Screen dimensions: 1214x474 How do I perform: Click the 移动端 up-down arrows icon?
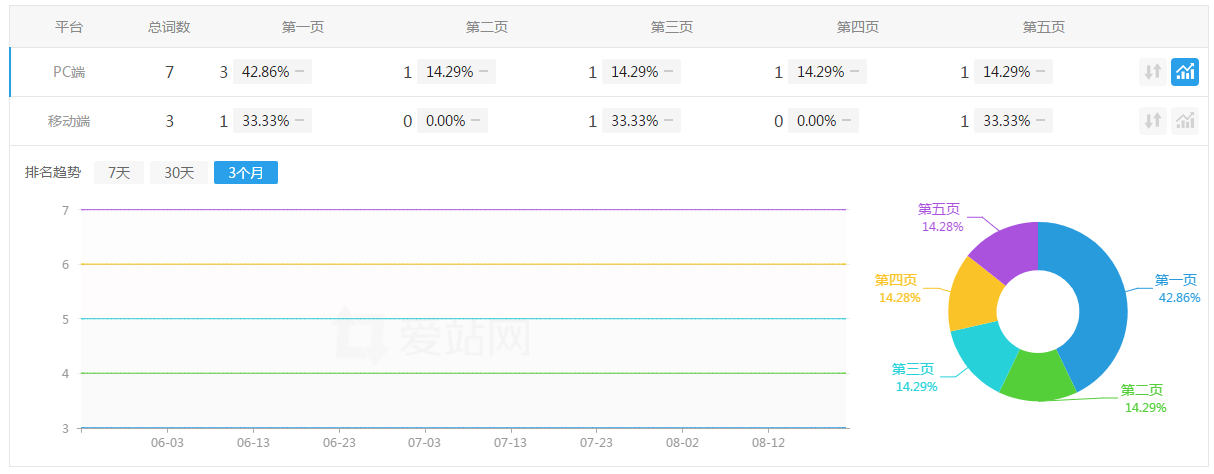click(x=1153, y=121)
